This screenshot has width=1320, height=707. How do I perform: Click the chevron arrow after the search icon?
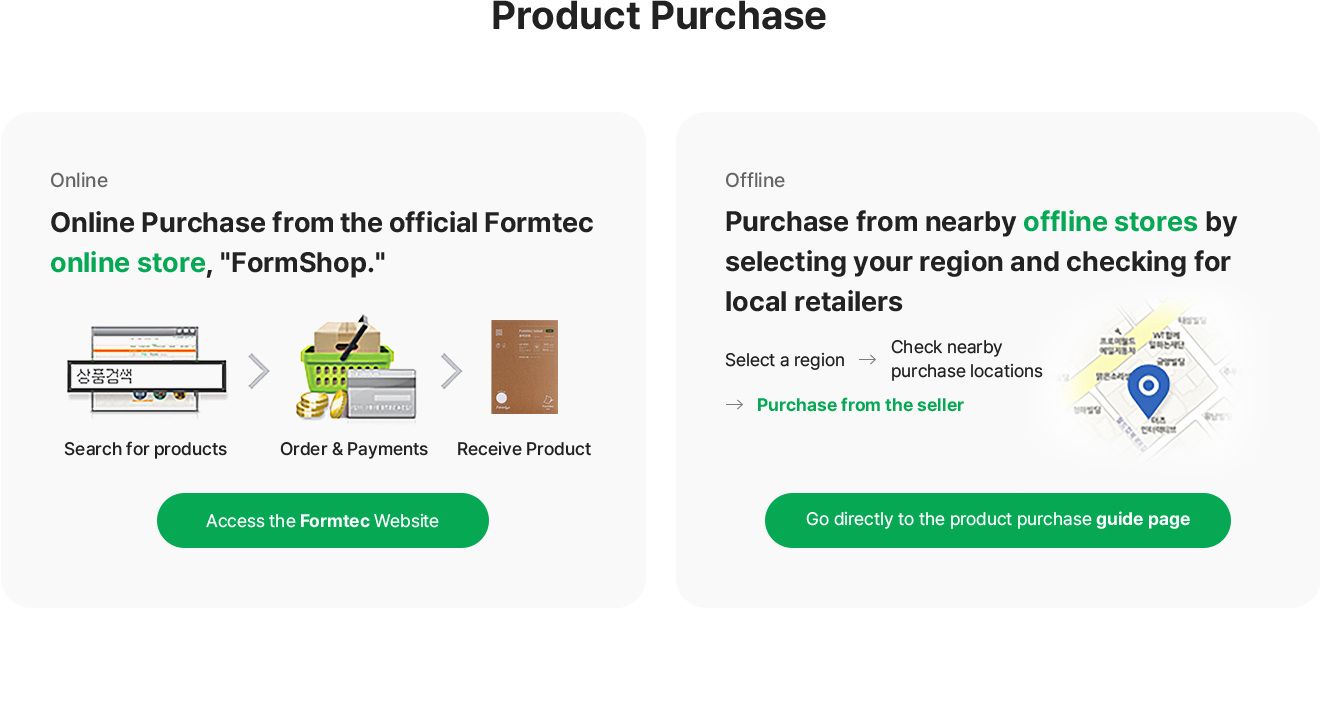[x=259, y=371]
